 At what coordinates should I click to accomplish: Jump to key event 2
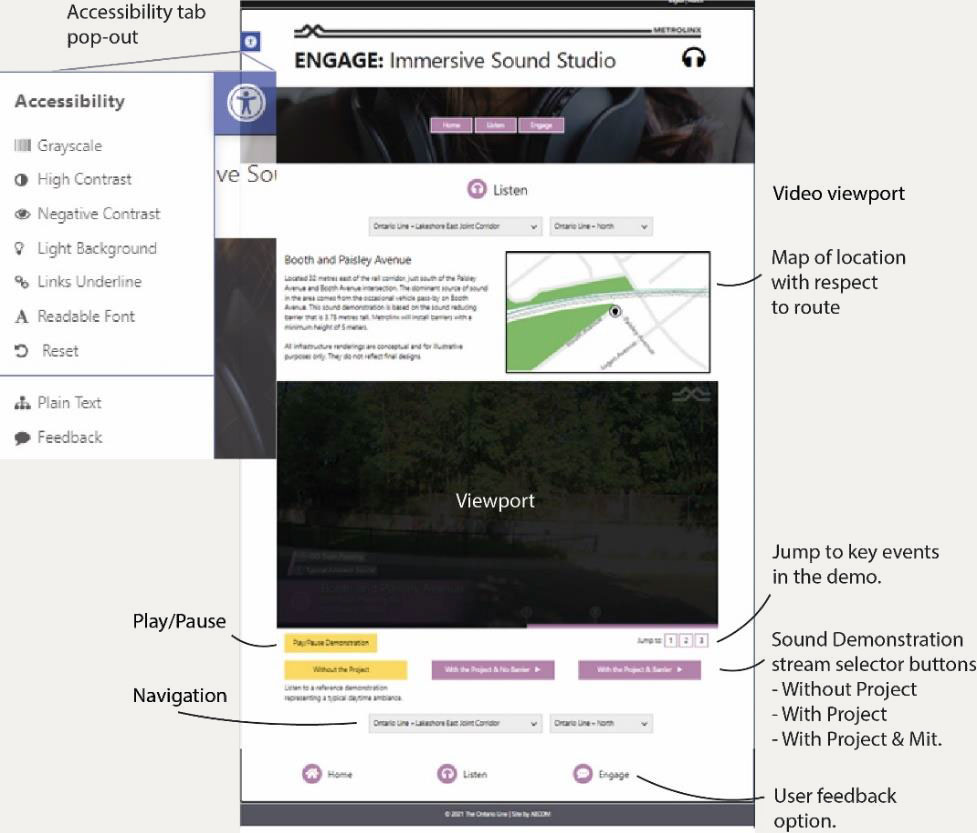click(686, 640)
